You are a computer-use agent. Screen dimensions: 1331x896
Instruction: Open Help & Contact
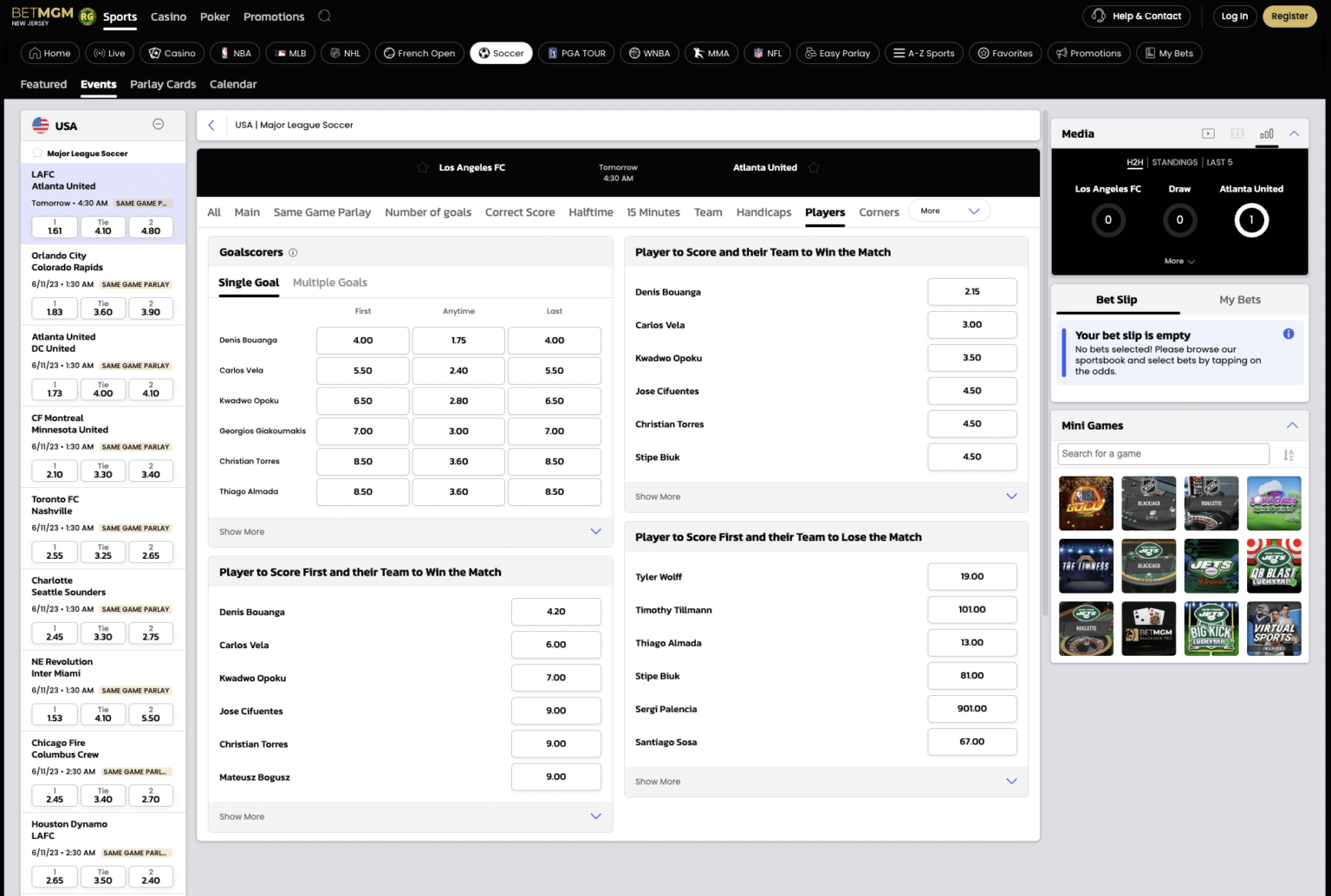coord(1137,16)
